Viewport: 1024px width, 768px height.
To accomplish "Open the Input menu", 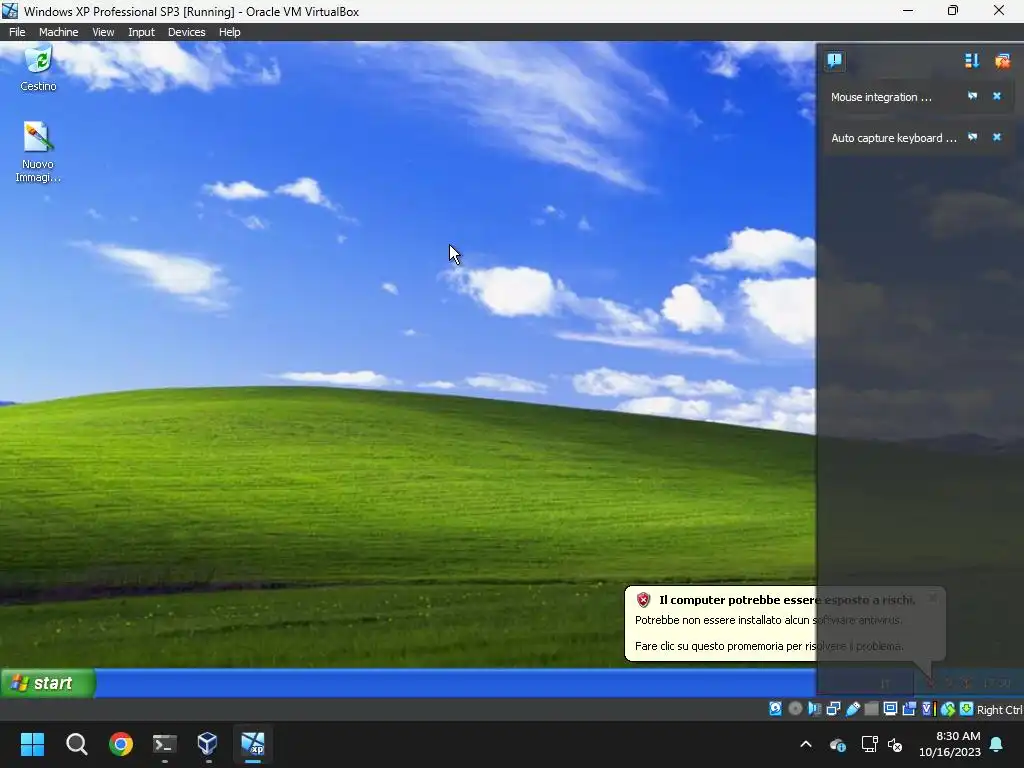I will 141,32.
